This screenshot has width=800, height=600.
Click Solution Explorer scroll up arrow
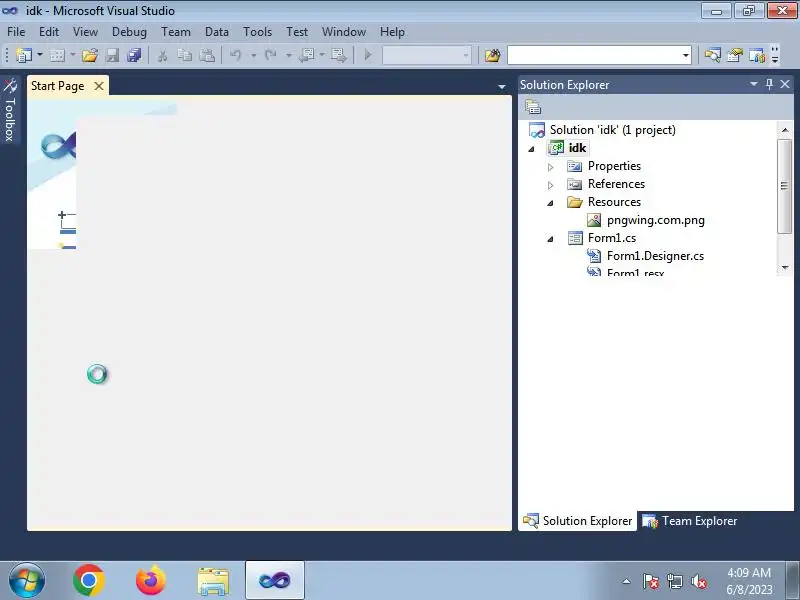pos(785,130)
